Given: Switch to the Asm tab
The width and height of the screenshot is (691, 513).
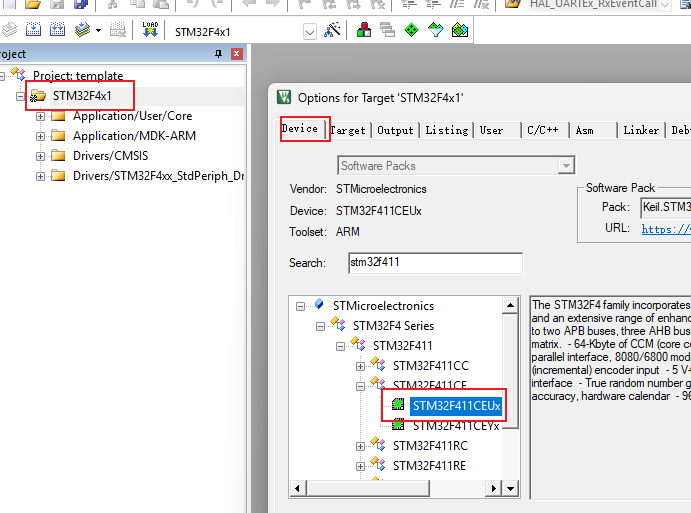Looking at the screenshot, I should coord(592,130).
